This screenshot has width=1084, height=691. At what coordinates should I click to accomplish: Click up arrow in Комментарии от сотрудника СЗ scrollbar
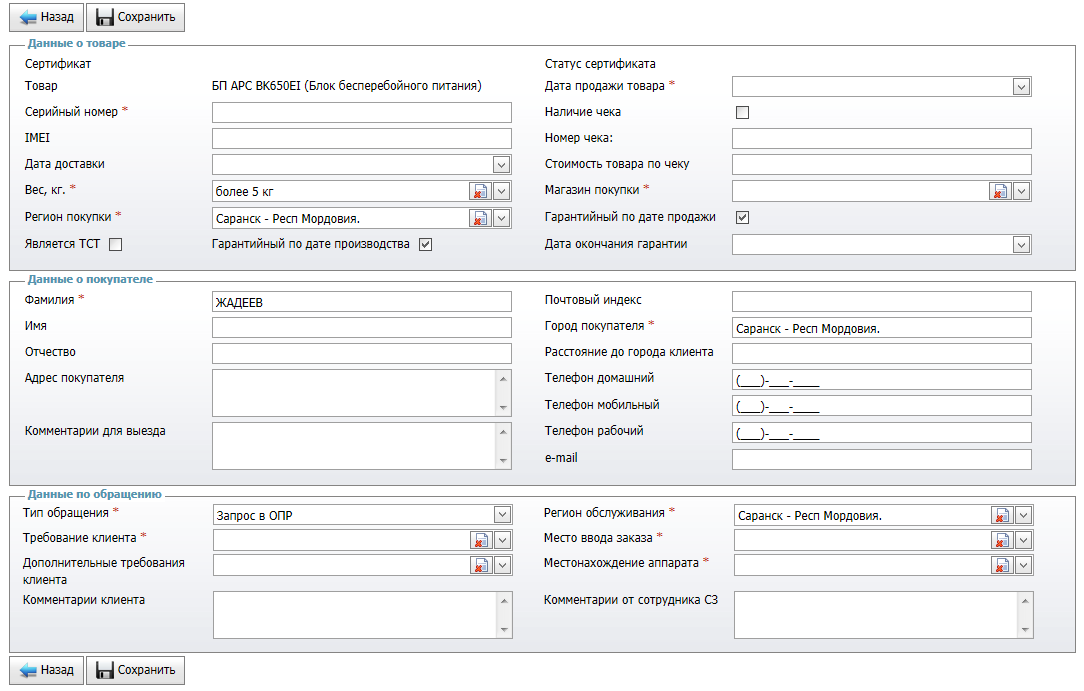(x=1025, y=600)
